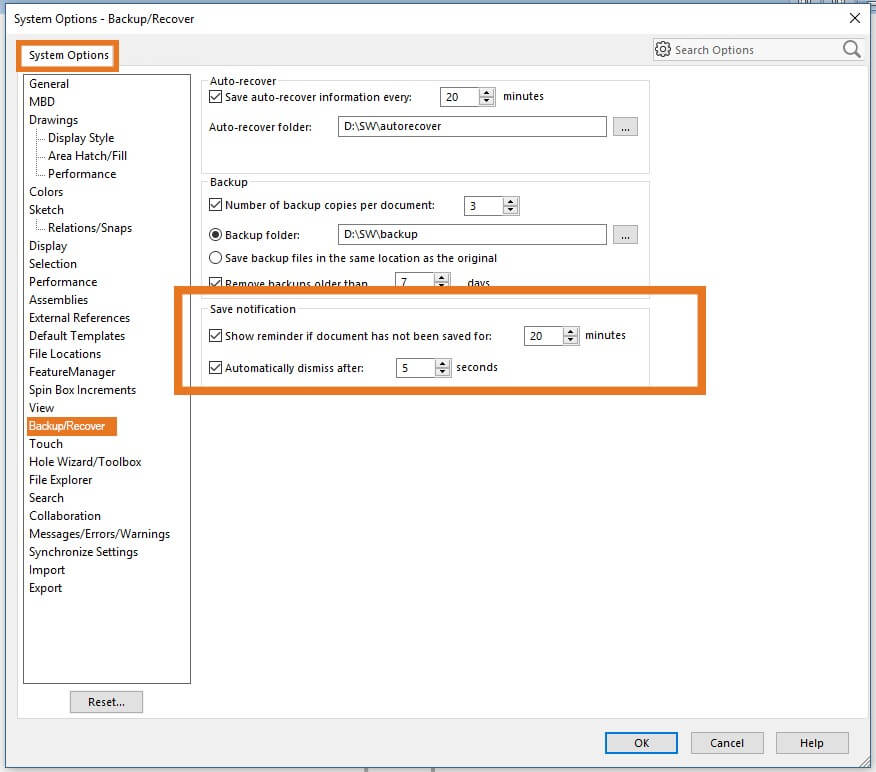The image size is (876, 772).
Task: Toggle Save auto-recover information checkbox
Action: click(215, 97)
